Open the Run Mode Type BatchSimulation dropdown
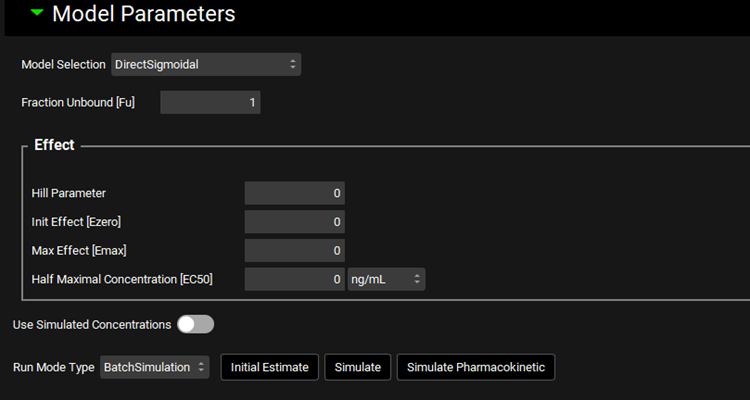Image resolution: width=750 pixels, height=400 pixels. [x=155, y=367]
